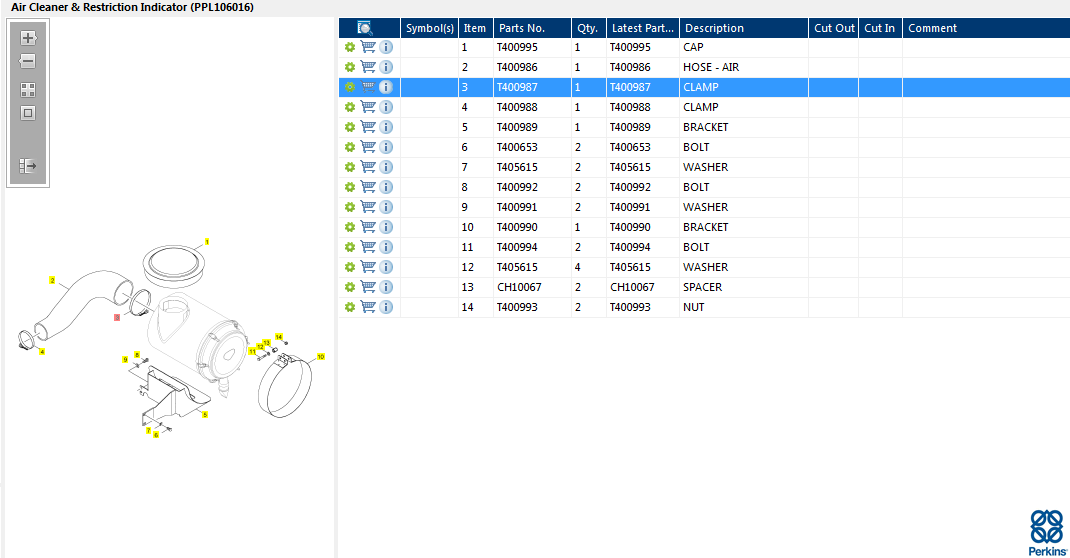Add BRACKET T400990 to cart
1070x558 pixels.
[x=368, y=227]
